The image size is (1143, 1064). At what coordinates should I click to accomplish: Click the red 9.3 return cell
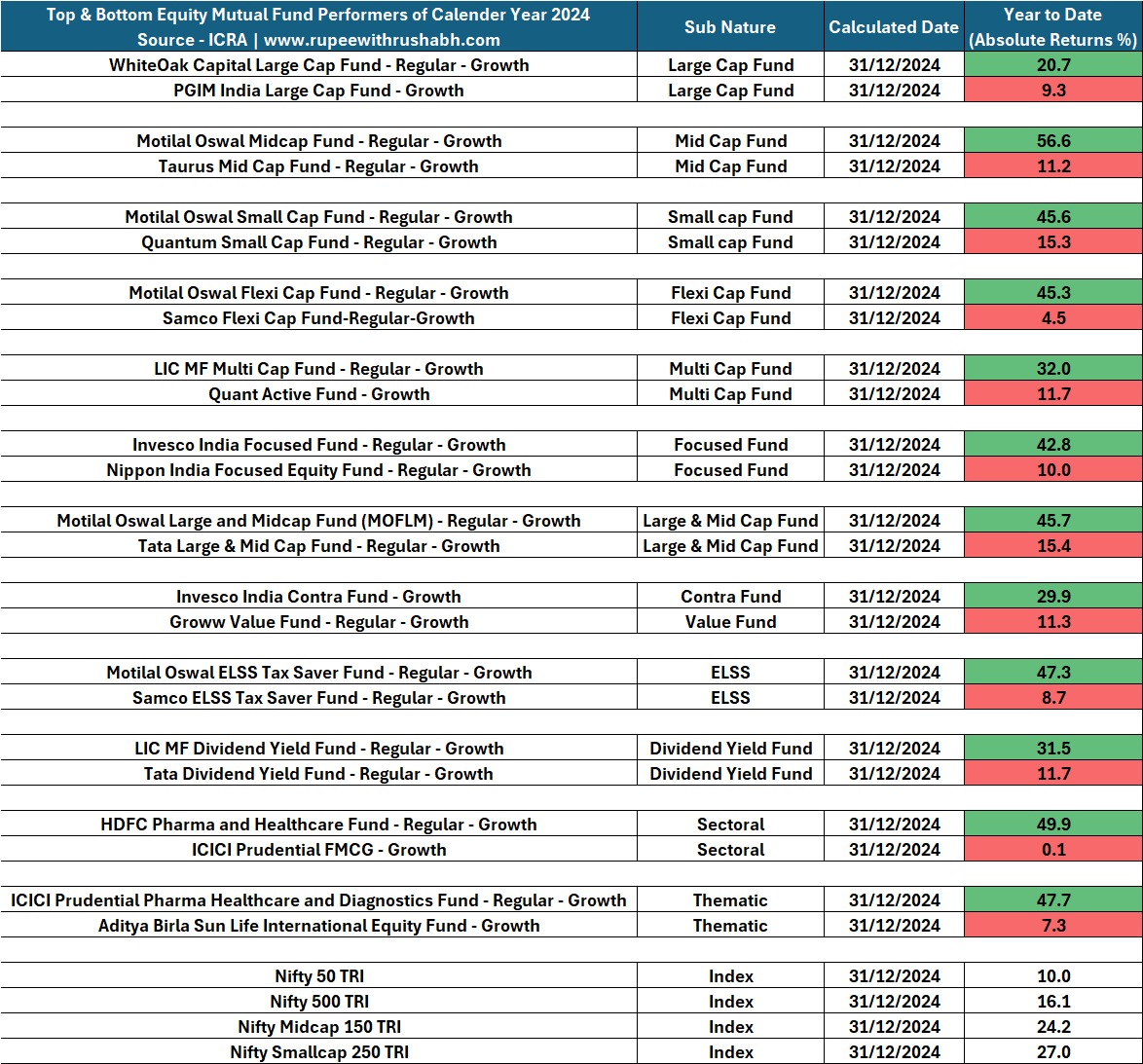click(x=1053, y=91)
